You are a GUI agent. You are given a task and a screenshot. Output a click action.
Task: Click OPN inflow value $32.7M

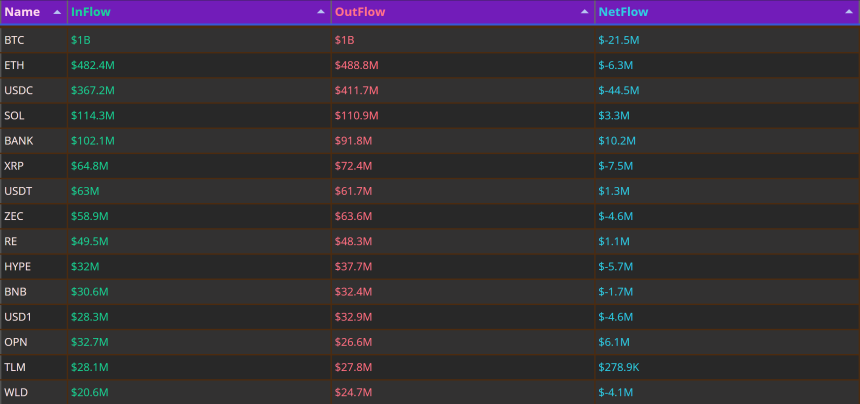[89, 342]
